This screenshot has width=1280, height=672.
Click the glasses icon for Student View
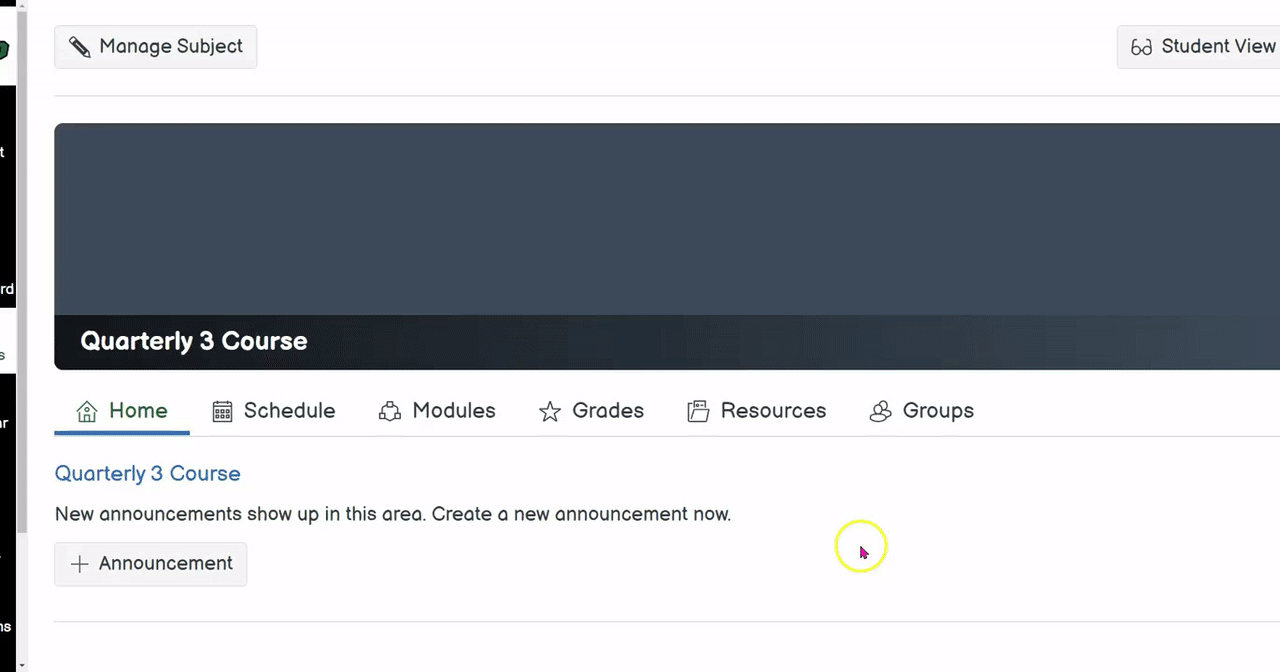click(1141, 47)
